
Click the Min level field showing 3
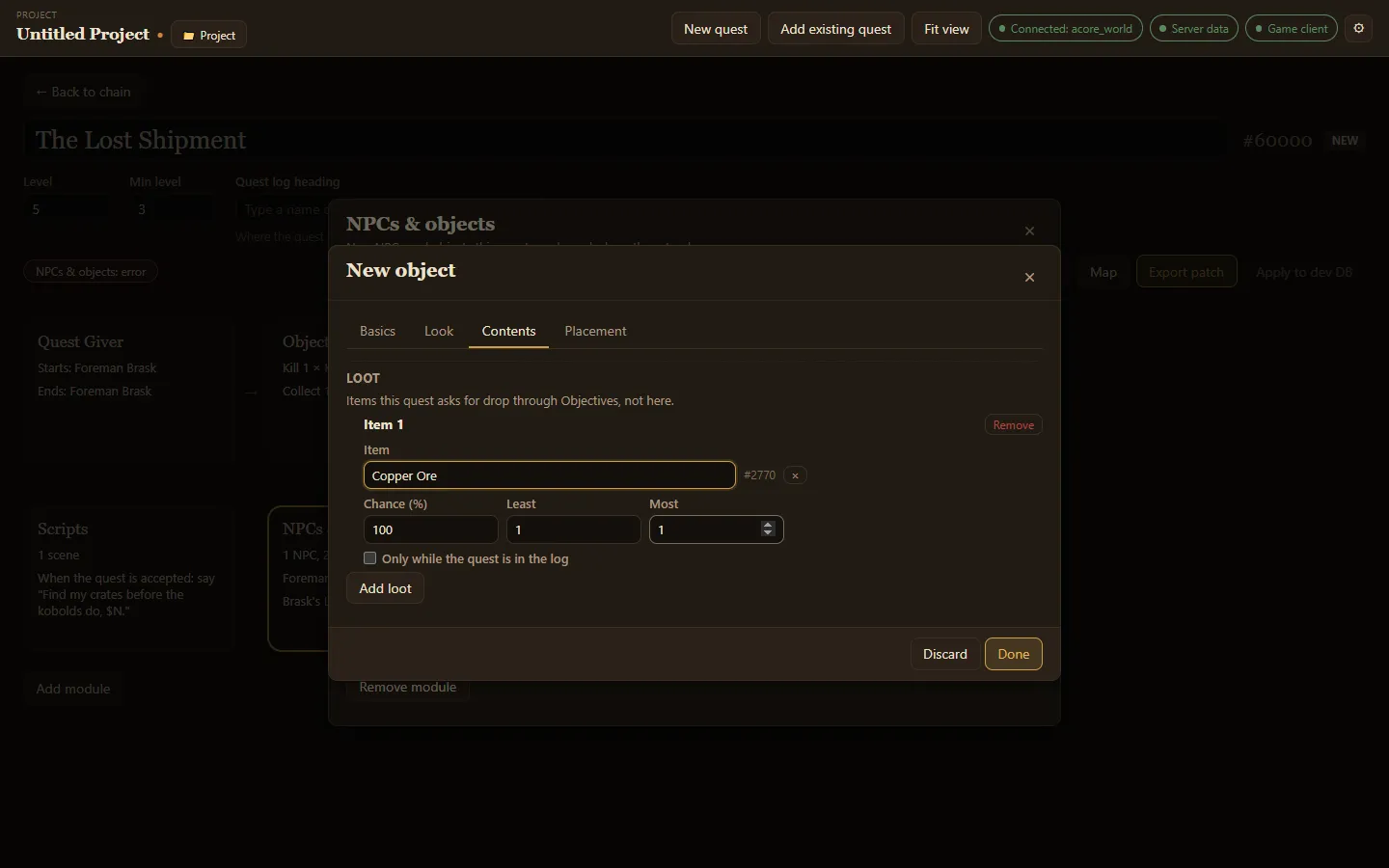(x=174, y=209)
